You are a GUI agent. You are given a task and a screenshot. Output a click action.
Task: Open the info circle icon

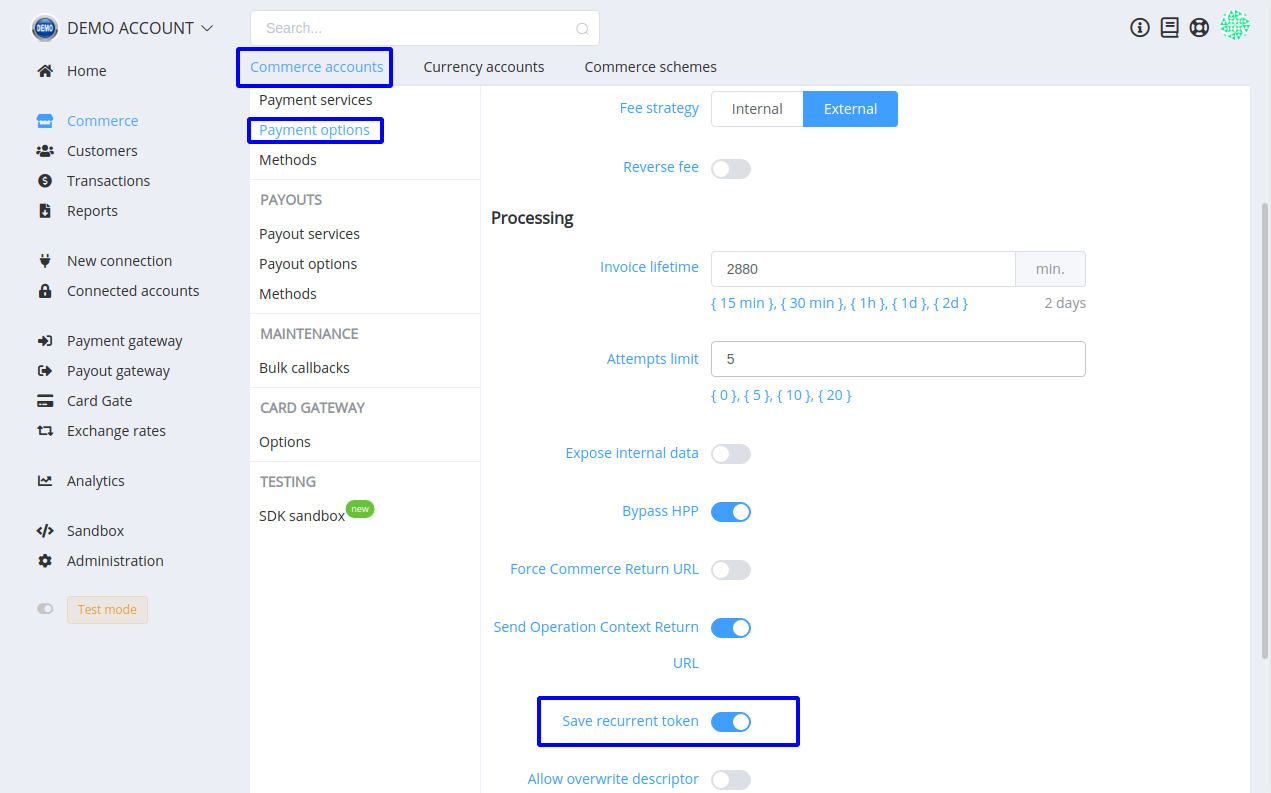1140,28
